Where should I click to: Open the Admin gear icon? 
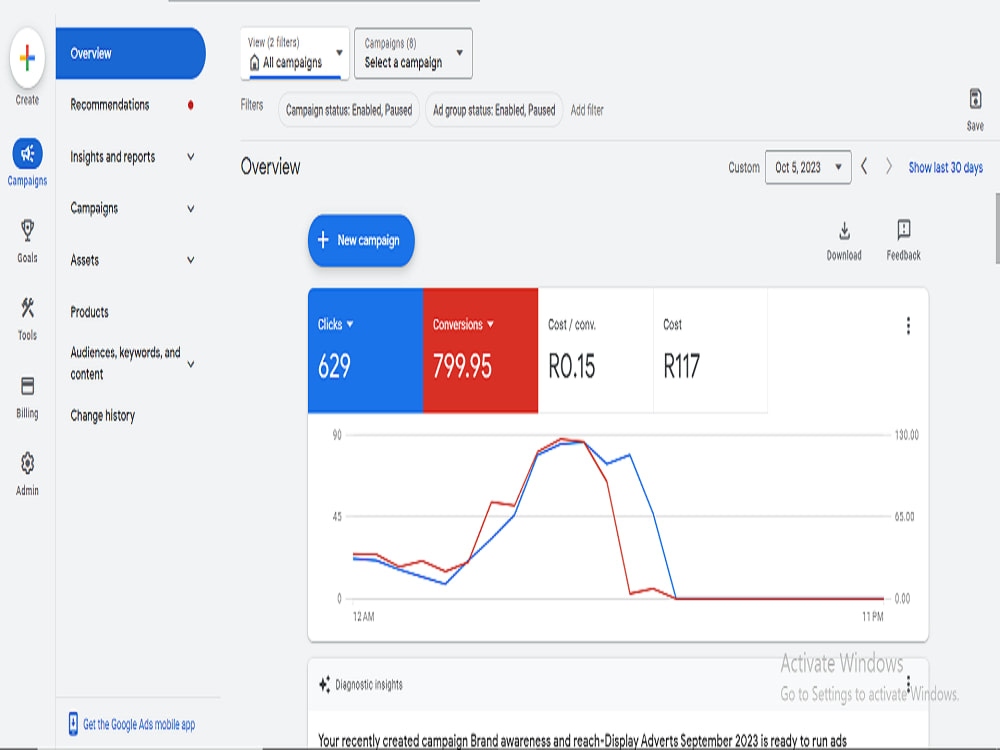pos(27,464)
